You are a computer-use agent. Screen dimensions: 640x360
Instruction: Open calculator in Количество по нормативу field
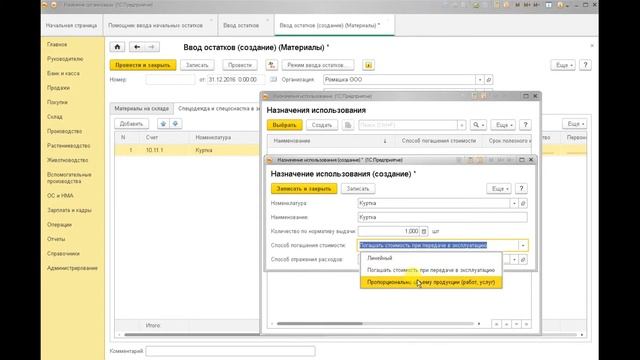click(x=424, y=231)
